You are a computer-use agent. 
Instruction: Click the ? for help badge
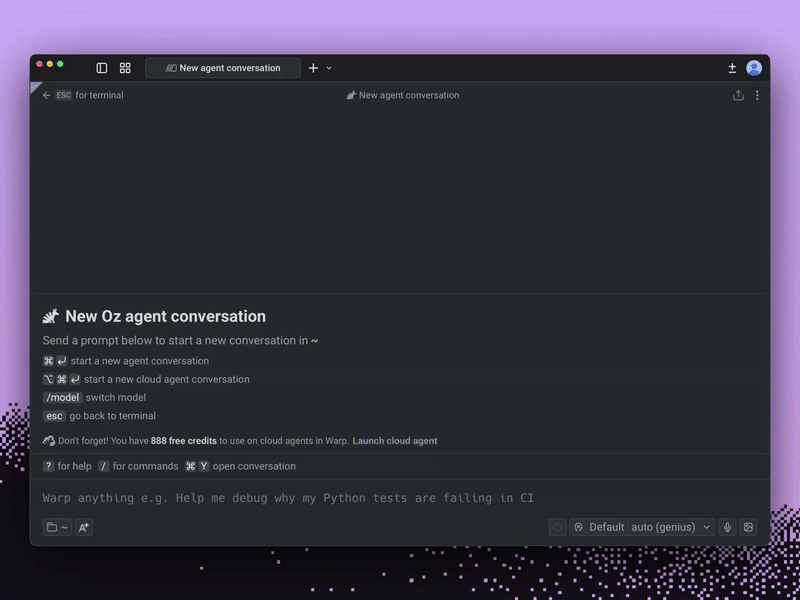pyautogui.click(x=48, y=466)
